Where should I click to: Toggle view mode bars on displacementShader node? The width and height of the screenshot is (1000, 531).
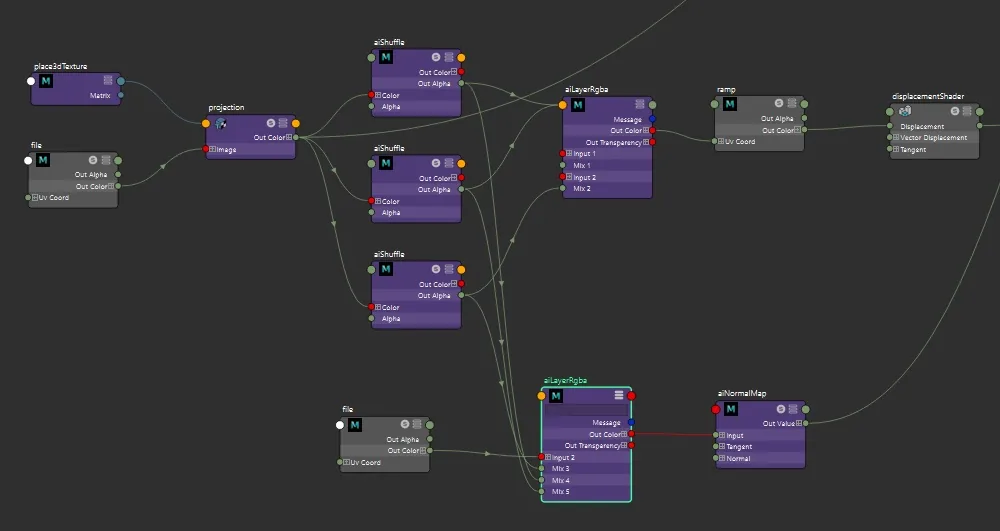(967, 111)
